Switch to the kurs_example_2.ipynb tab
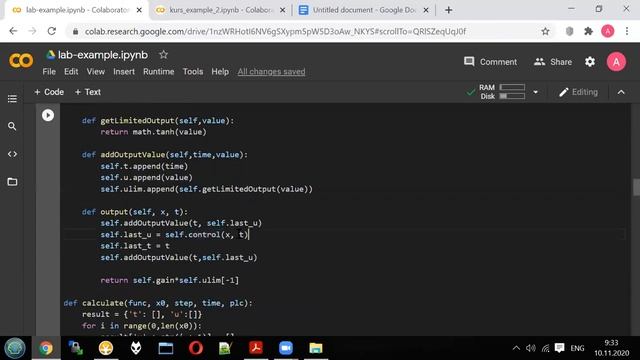 tap(220, 10)
